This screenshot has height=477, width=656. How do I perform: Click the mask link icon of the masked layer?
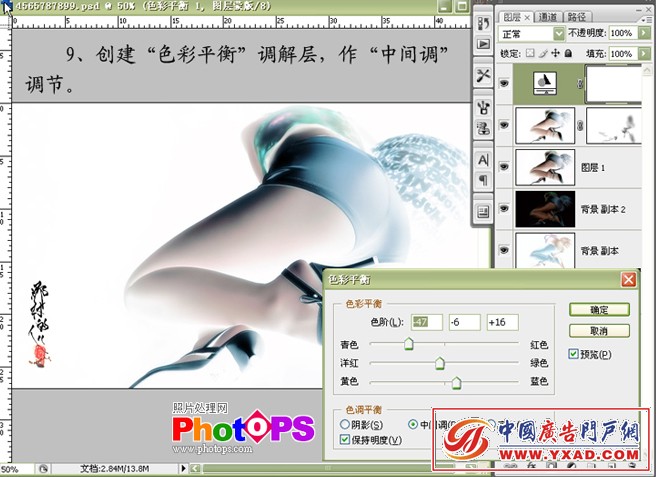[x=580, y=125]
